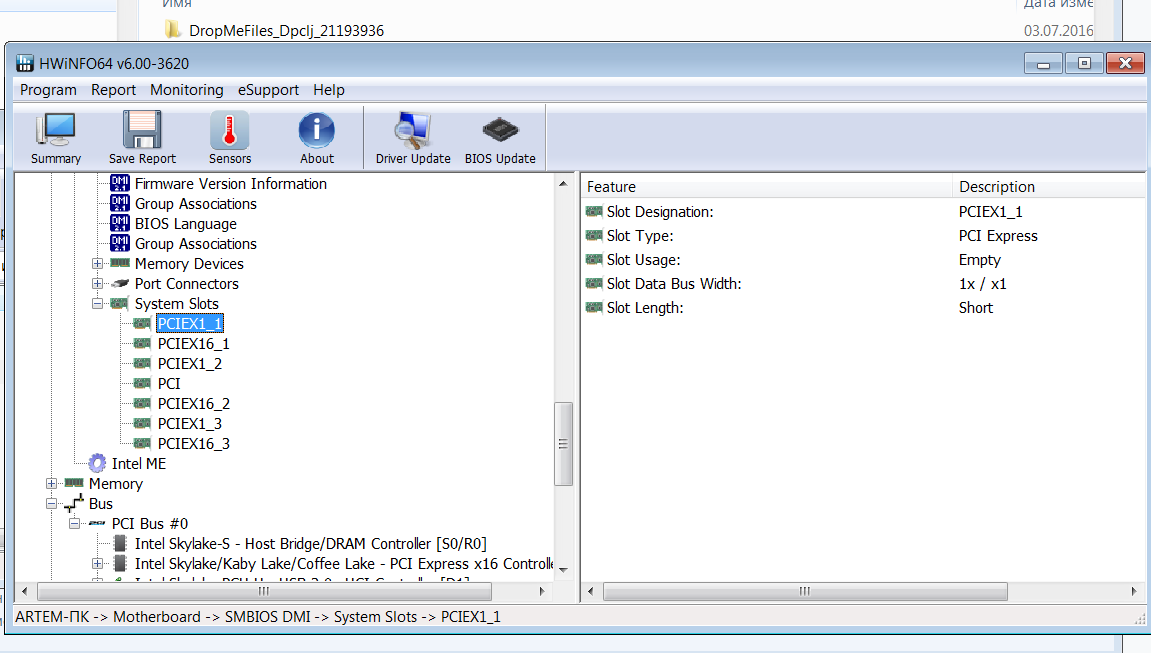The image size is (1151, 653).
Task: Select the second Group Associations item
Action: (x=195, y=244)
